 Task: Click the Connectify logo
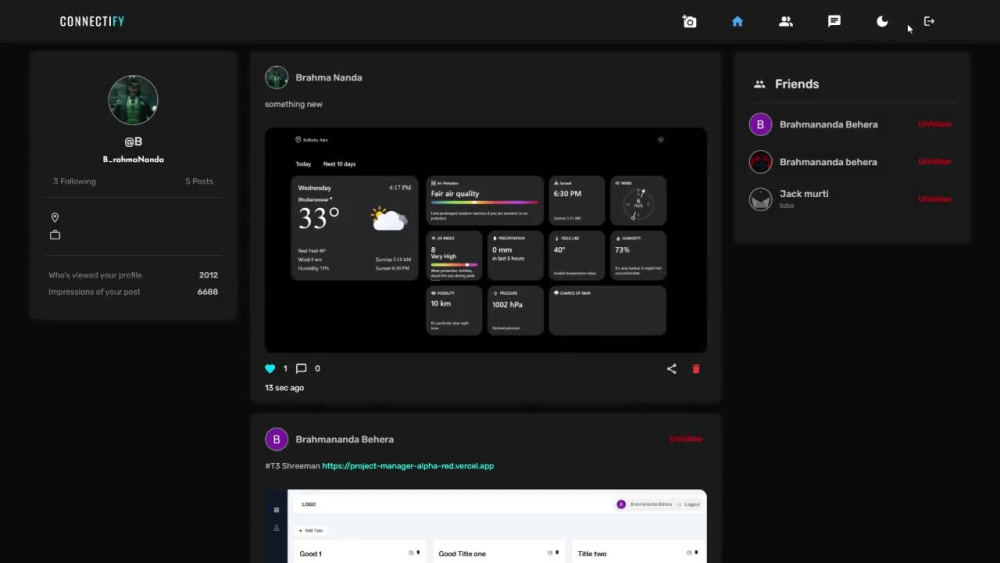(x=92, y=22)
